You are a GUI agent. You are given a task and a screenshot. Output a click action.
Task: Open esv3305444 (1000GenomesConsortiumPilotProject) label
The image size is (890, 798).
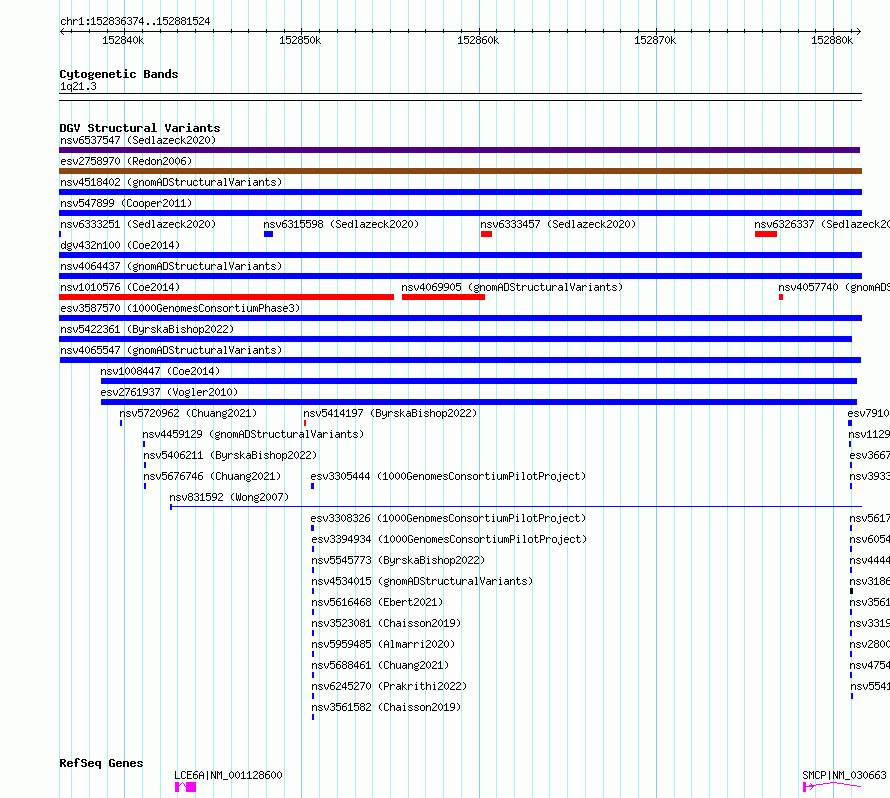(448, 476)
